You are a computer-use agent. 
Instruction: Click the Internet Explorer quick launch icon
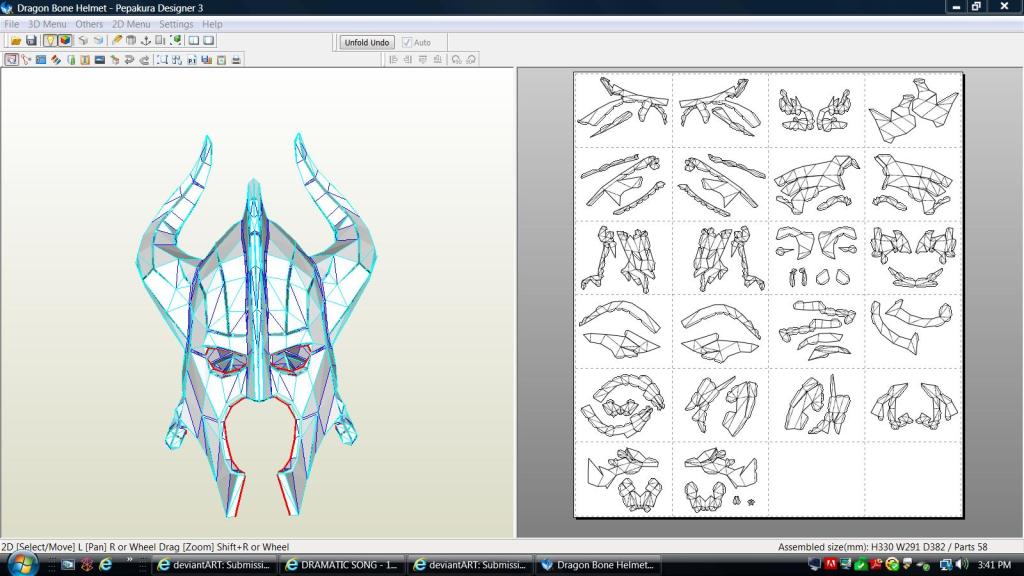105,565
